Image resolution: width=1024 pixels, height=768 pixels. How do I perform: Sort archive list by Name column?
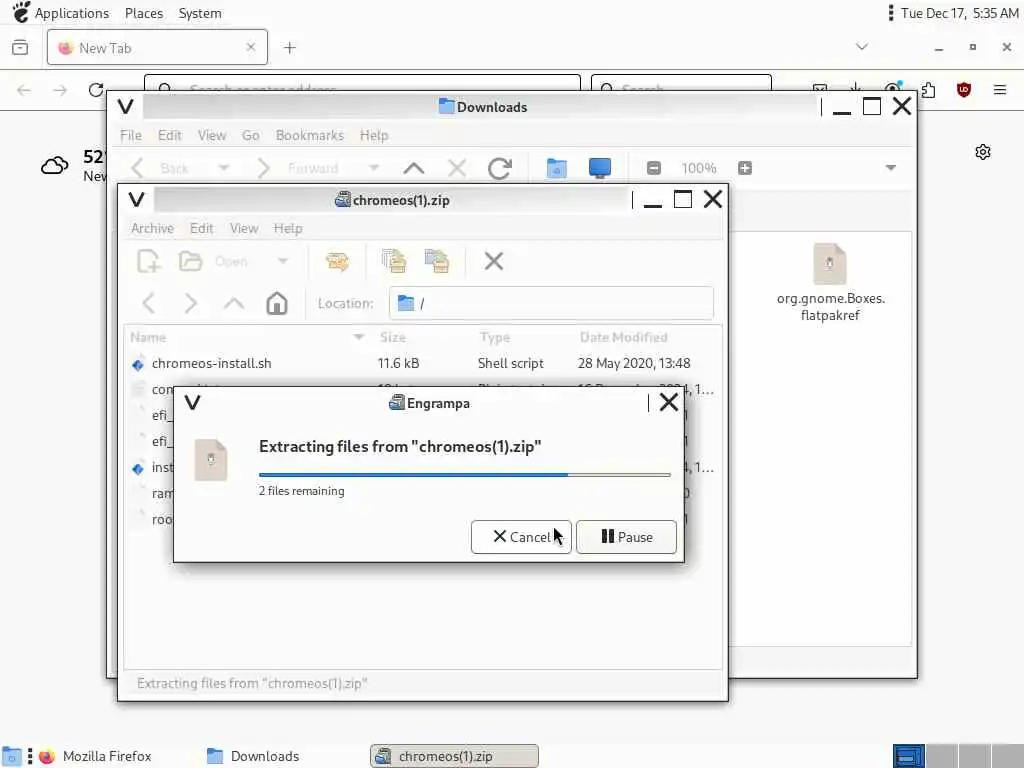[x=248, y=337]
